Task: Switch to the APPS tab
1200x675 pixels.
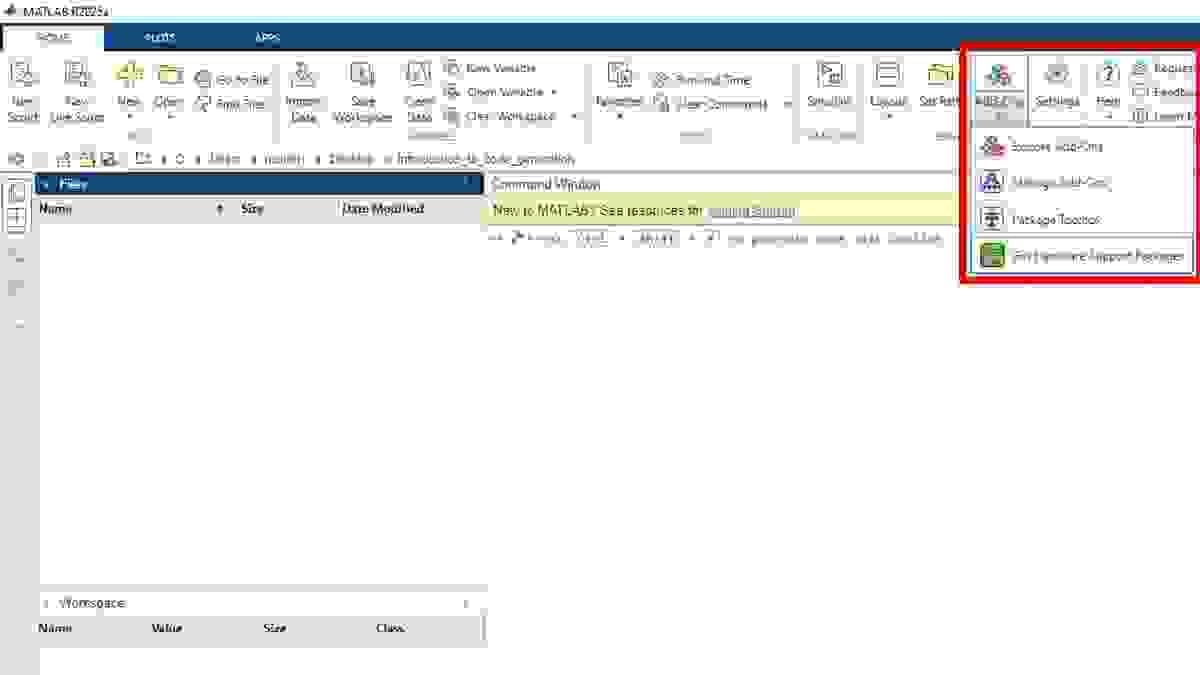Action: 267,38
